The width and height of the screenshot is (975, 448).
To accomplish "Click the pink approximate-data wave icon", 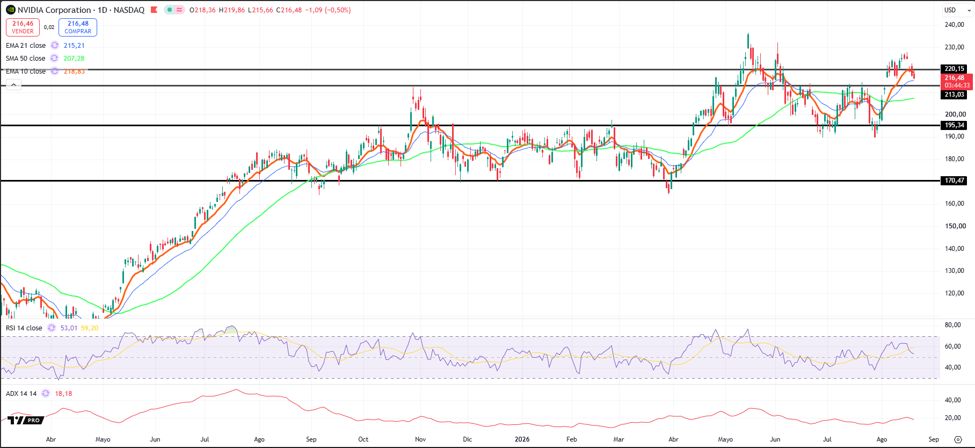I will [180, 9].
